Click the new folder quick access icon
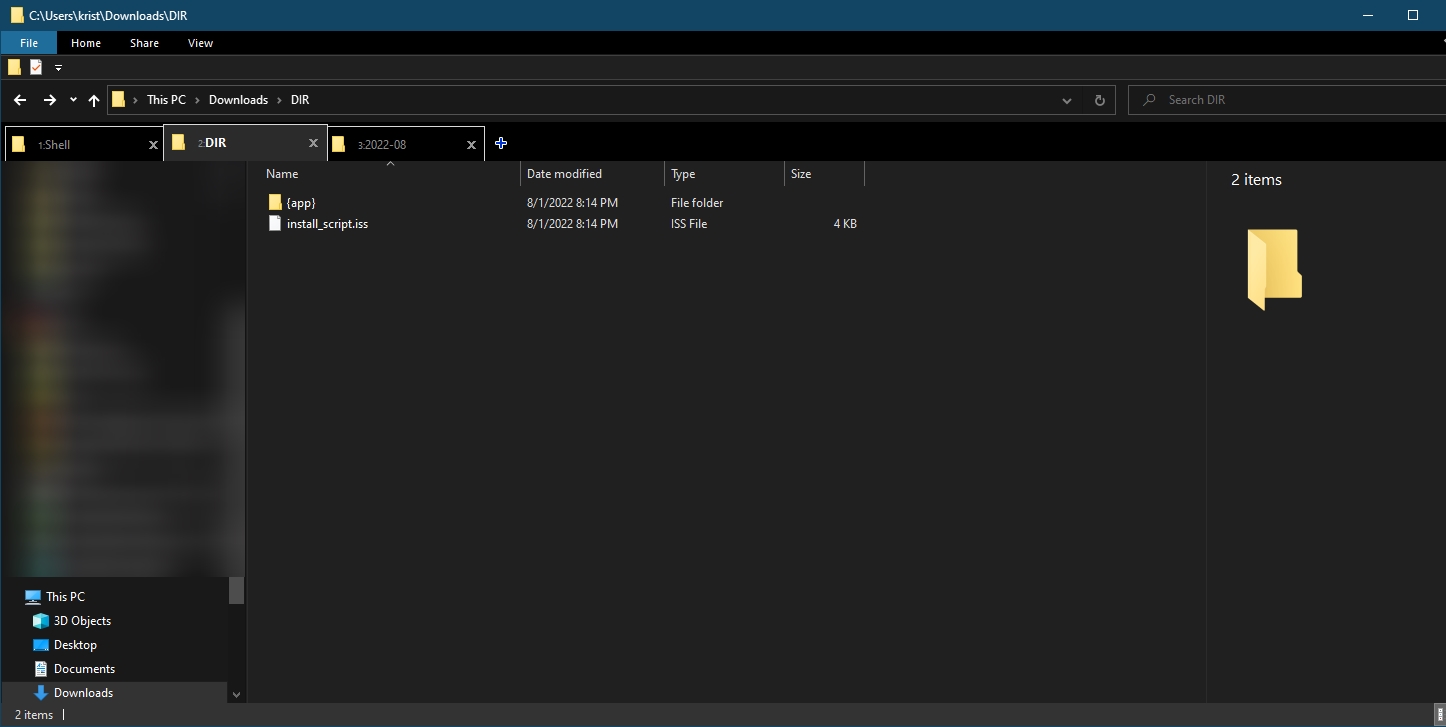 [x=14, y=67]
